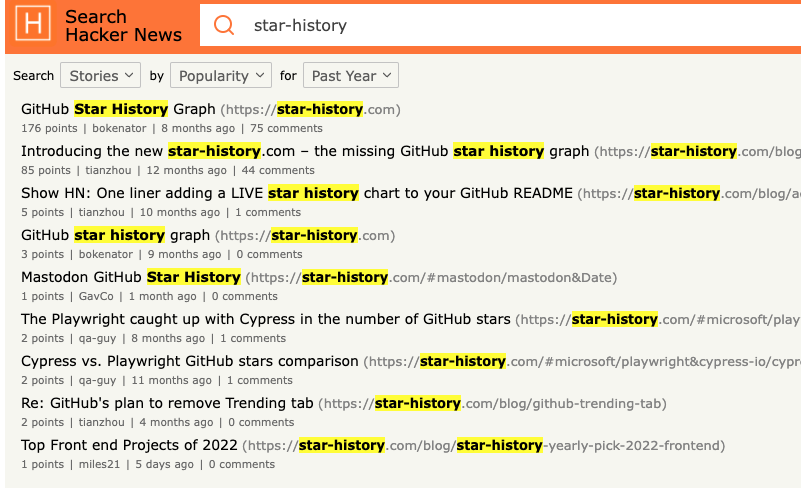Open 'The Playwright caught up with Cypress' story
Viewport: 801px width, 488px height.
pyautogui.click(x=265, y=319)
